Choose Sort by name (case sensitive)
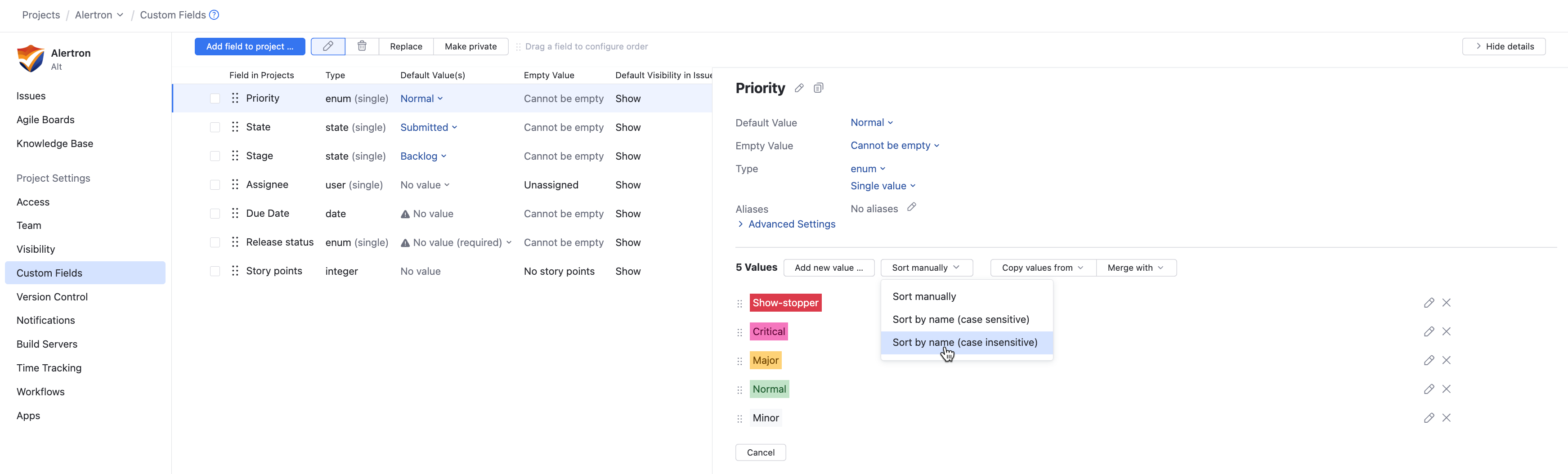1568x474 pixels. [x=960, y=319]
